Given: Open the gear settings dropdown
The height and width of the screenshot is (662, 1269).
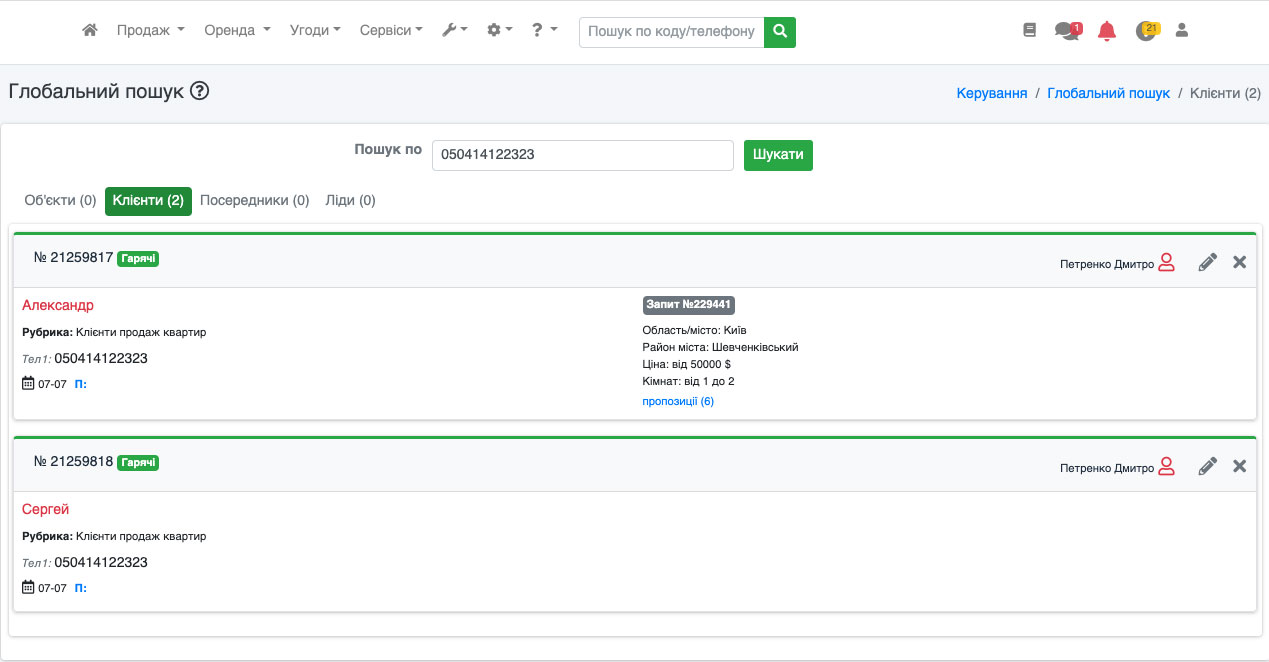Looking at the screenshot, I should 499,31.
